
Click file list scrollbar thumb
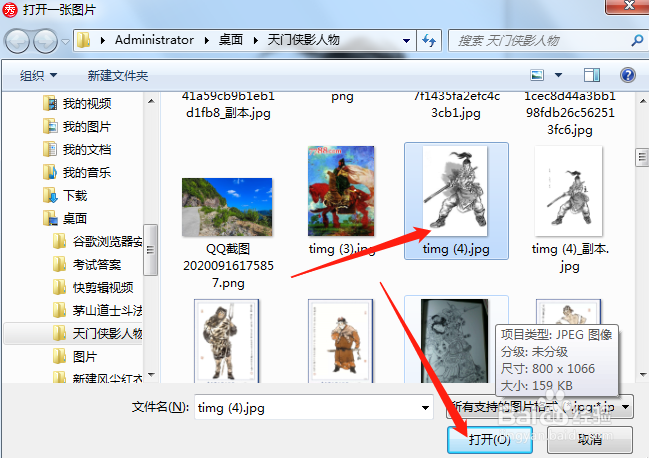click(x=642, y=157)
